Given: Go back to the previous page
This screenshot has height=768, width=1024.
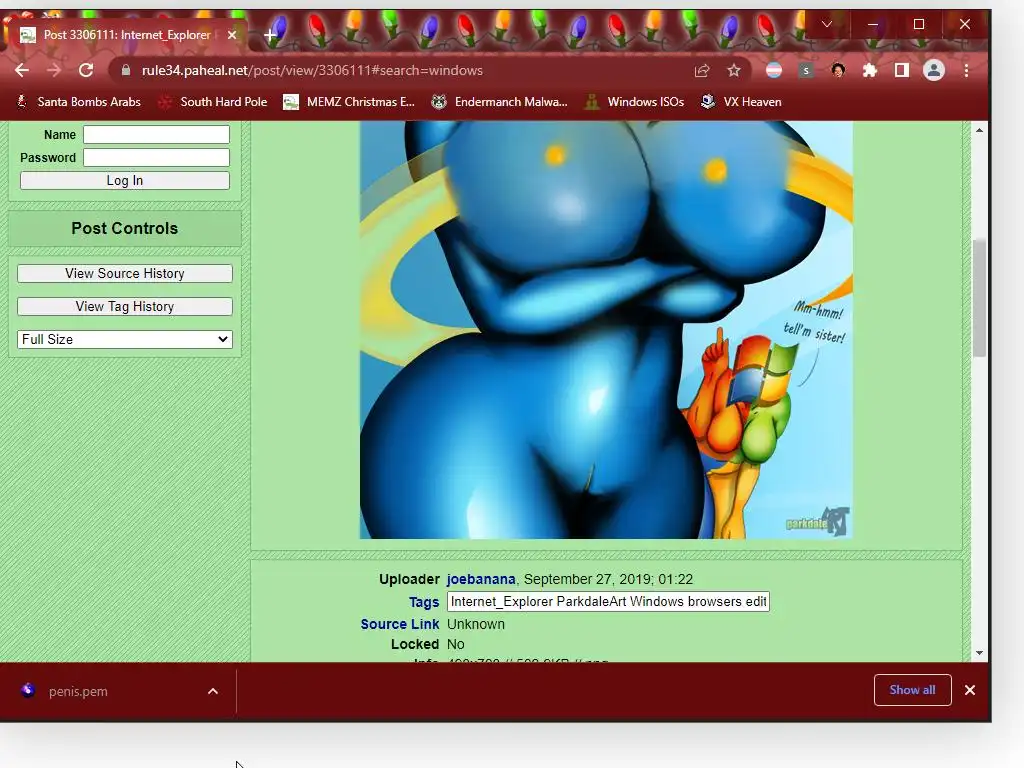Looking at the screenshot, I should tap(22, 71).
